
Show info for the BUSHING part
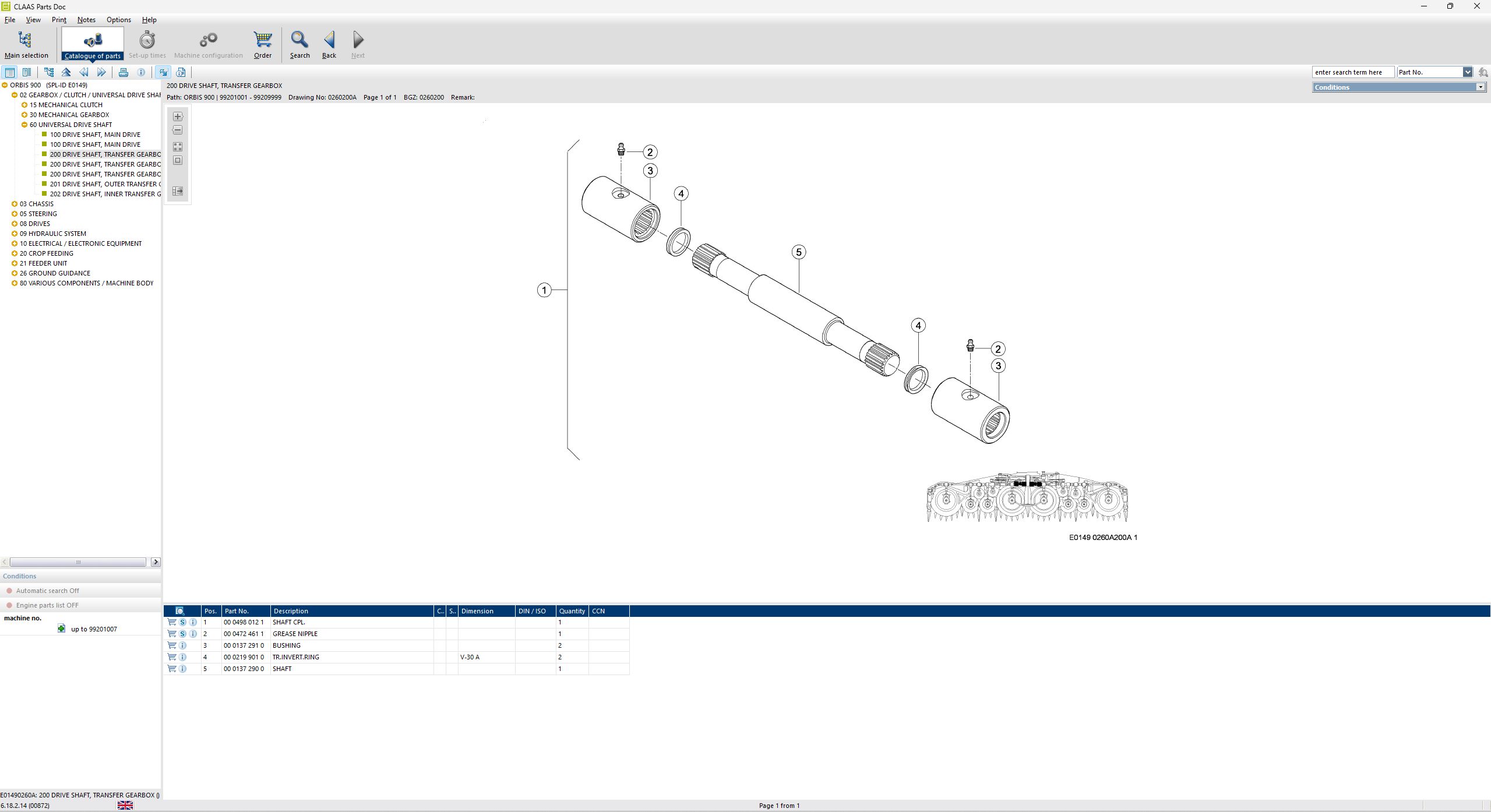(x=183, y=645)
